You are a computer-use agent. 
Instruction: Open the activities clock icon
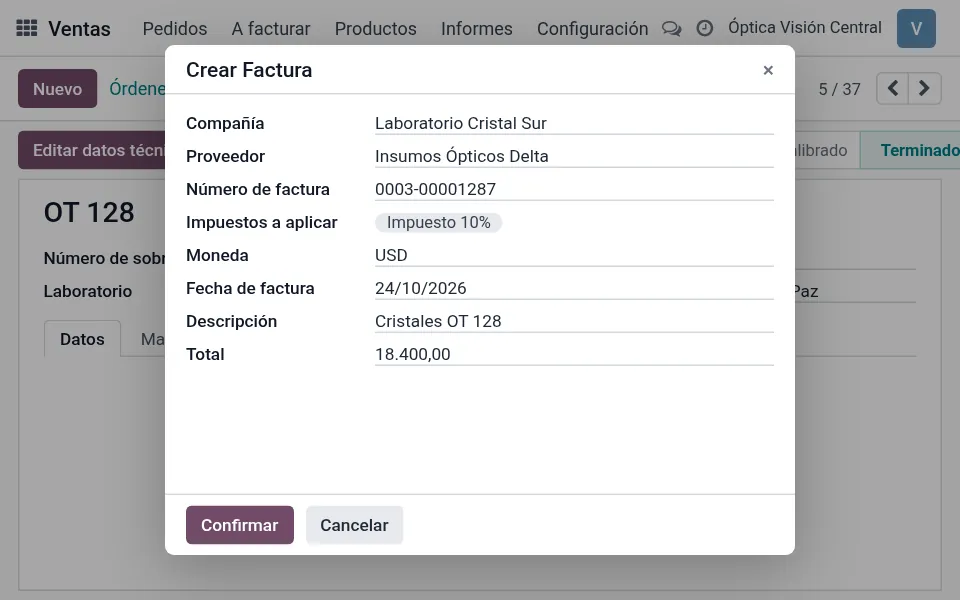point(705,28)
